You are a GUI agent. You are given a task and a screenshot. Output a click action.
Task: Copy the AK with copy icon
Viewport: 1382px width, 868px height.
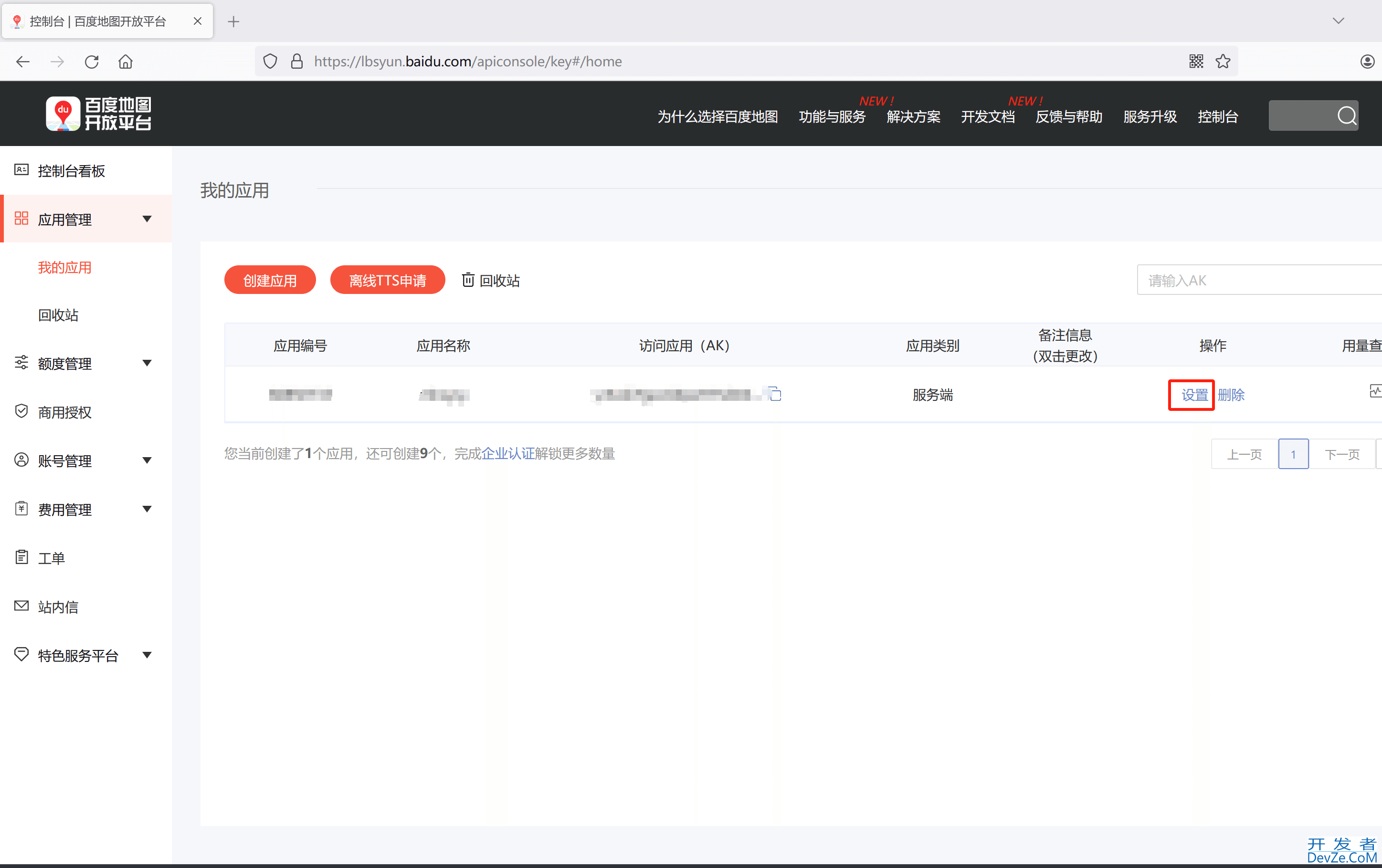(775, 394)
